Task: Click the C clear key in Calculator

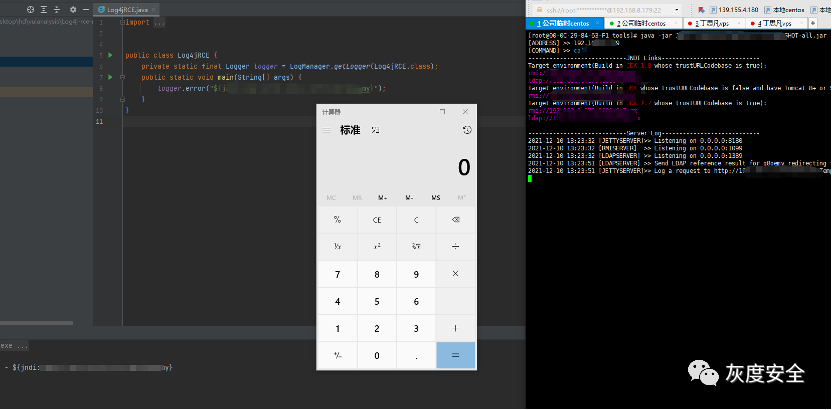Action: click(x=416, y=220)
